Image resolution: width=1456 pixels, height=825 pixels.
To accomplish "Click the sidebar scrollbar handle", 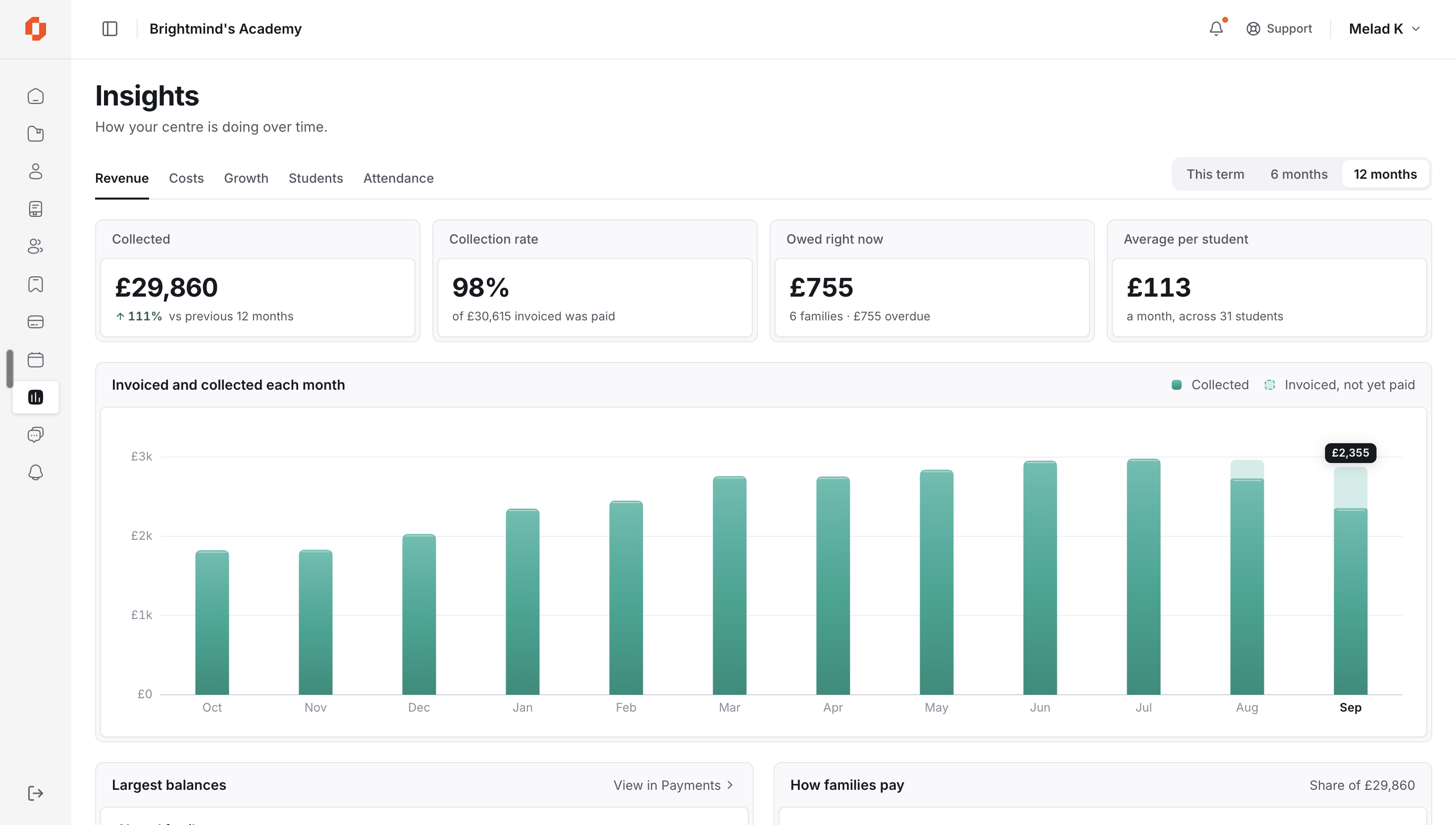I will (x=9, y=368).
